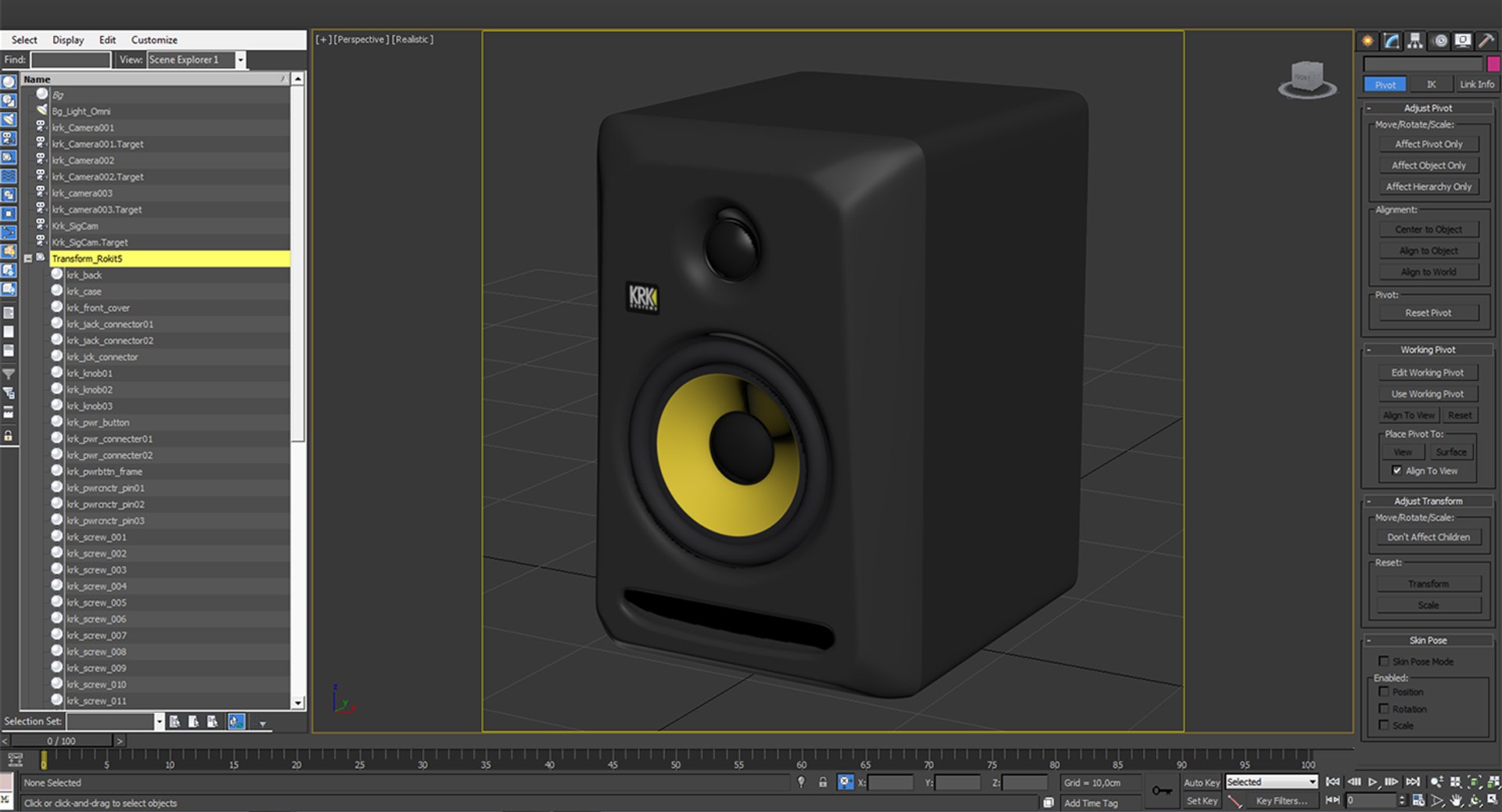Select the Zoom viewport tool
This screenshot has height=812, width=1502.
coord(1437,781)
